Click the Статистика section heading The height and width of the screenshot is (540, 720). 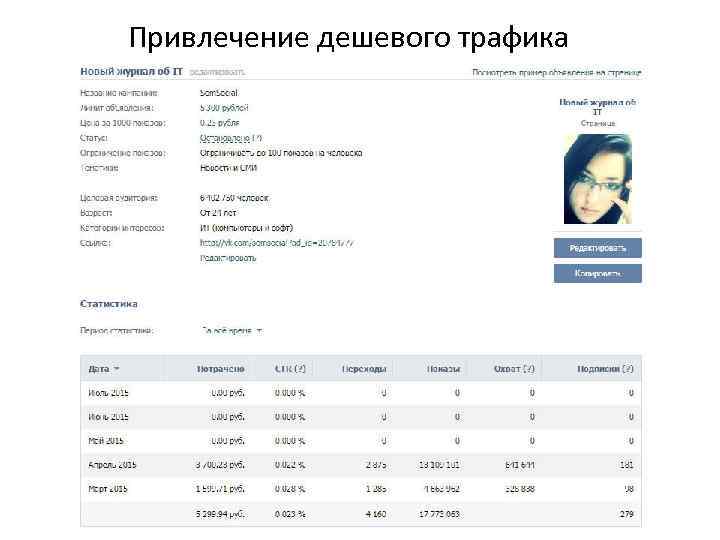pyautogui.click(x=108, y=304)
